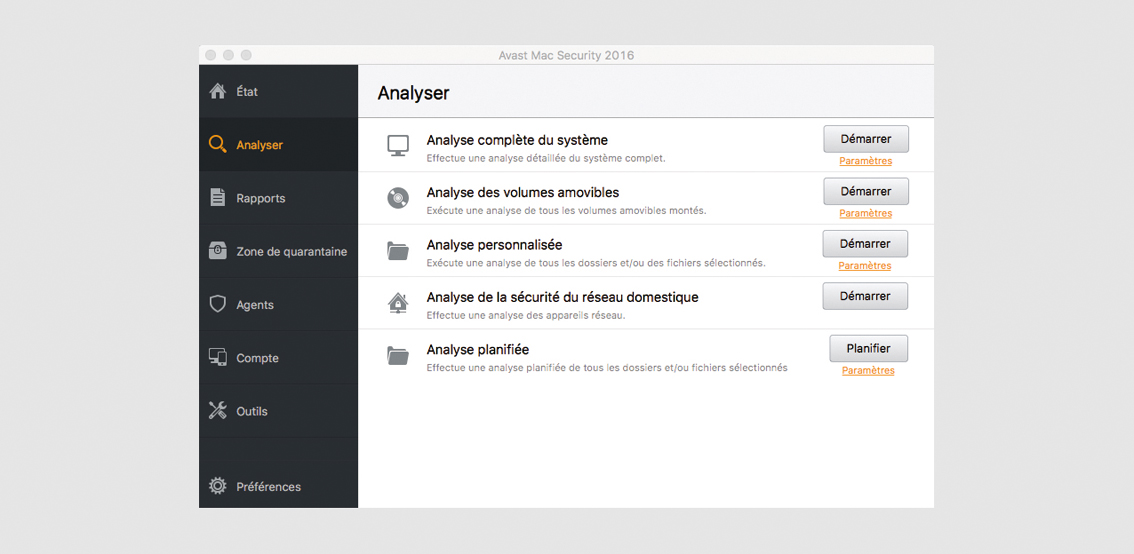This screenshot has width=1134, height=554.
Task: Click the description 'Effectue une analyse des appareils réseau.'
Action: click(526, 316)
